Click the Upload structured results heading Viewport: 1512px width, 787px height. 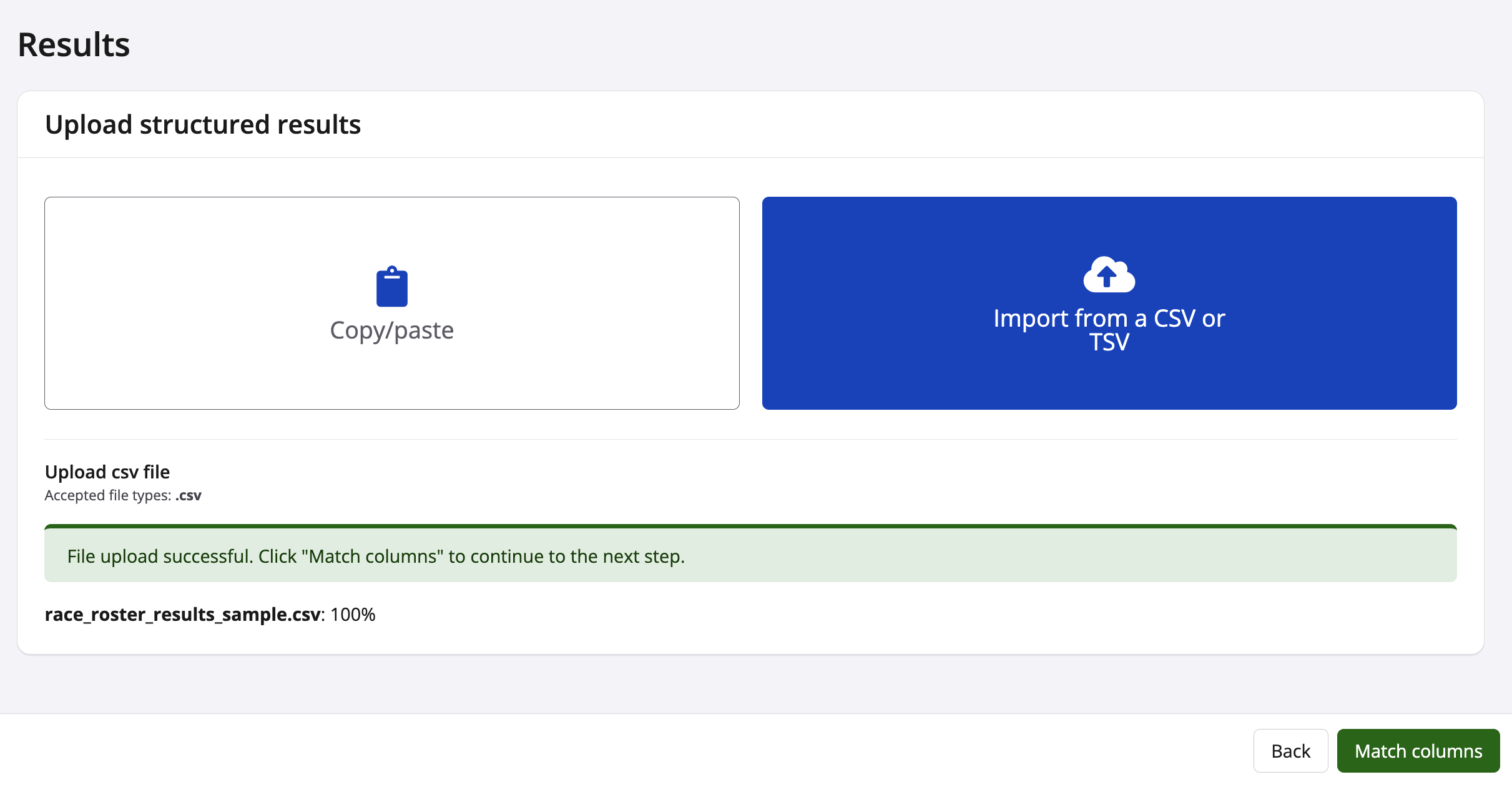[203, 125]
